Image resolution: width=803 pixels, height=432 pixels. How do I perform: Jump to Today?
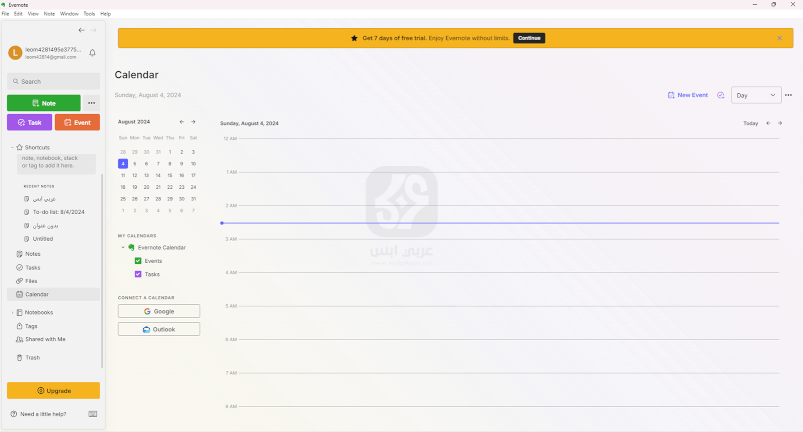pyautogui.click(x=751, y=123)
